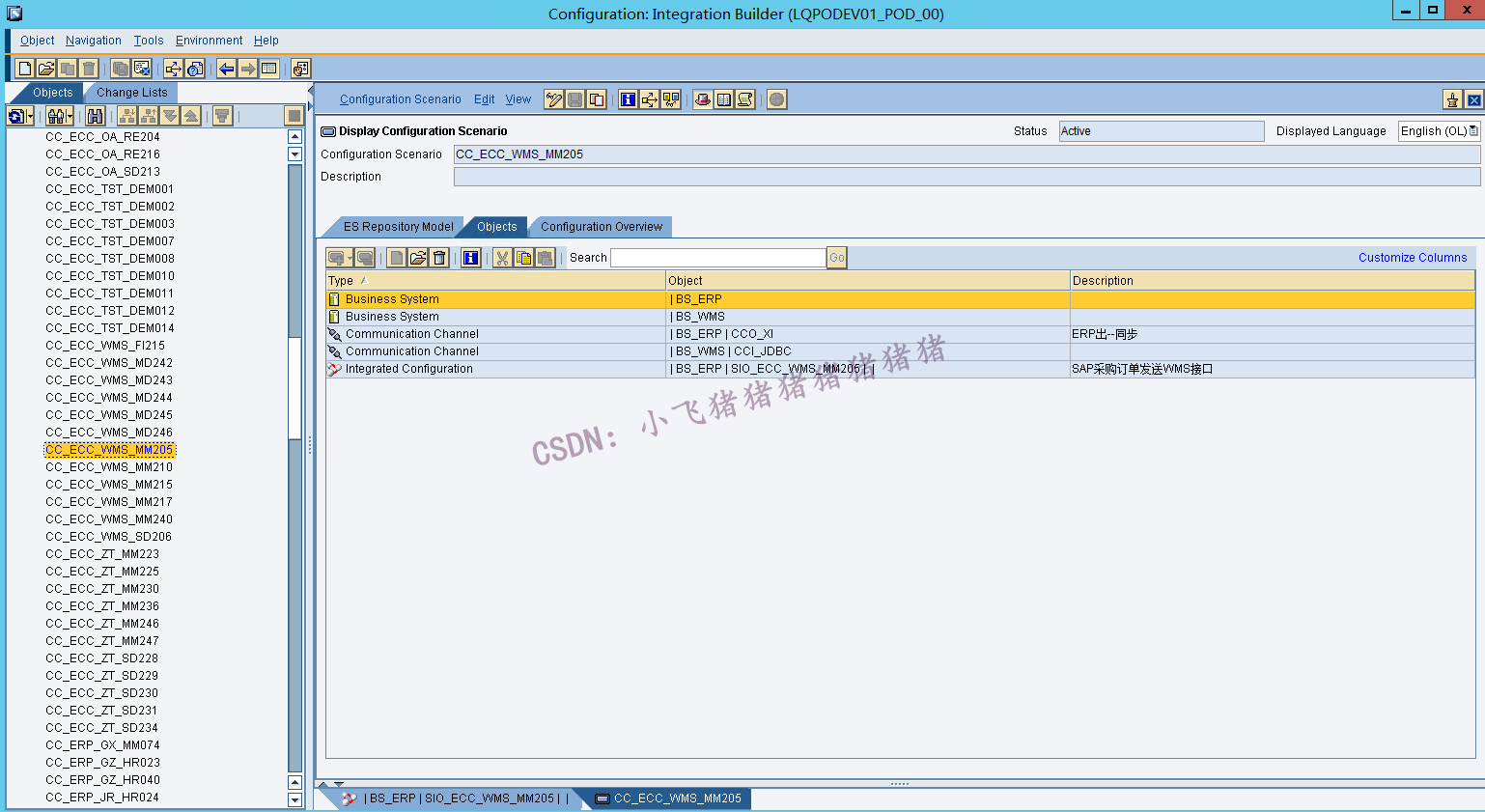Click the Go search button
This screenshot has height=812, width=1485.
[x=837, y=258]
